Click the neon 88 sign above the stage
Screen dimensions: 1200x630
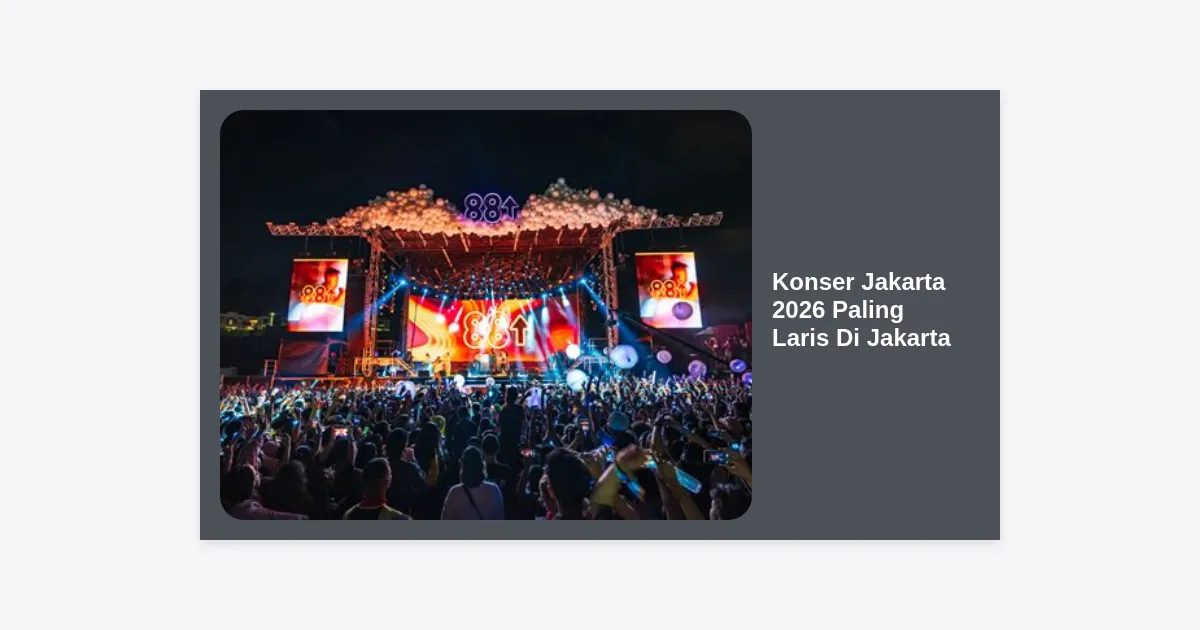(x=491, y=207)
